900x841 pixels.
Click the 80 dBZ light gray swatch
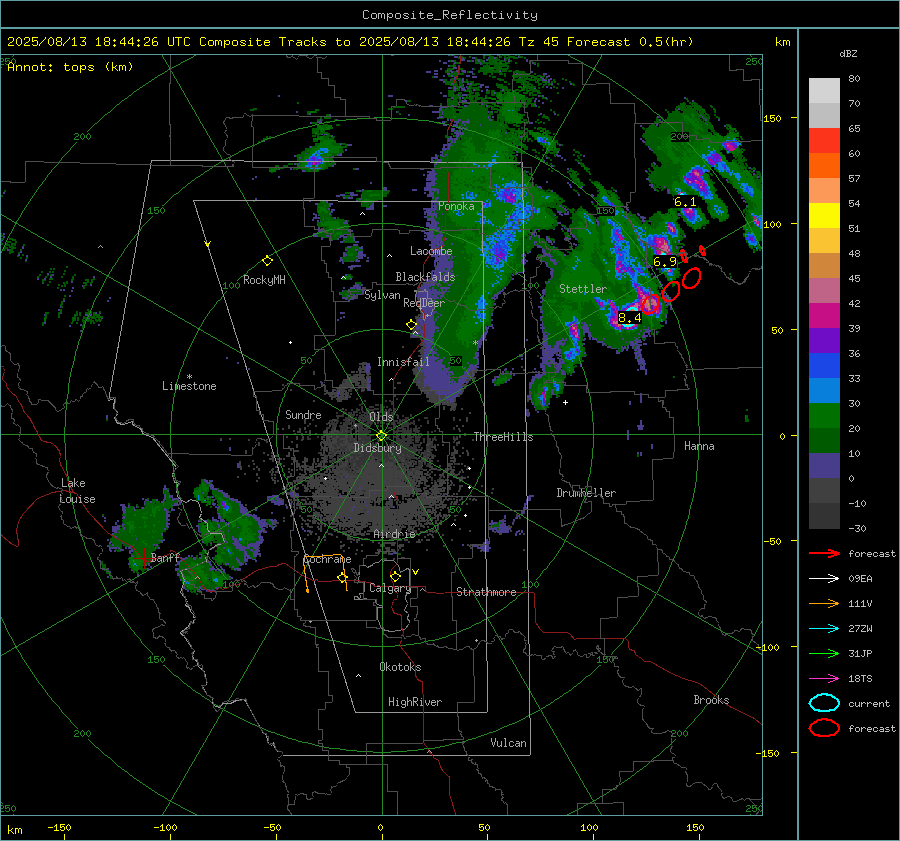pos(824,90)
